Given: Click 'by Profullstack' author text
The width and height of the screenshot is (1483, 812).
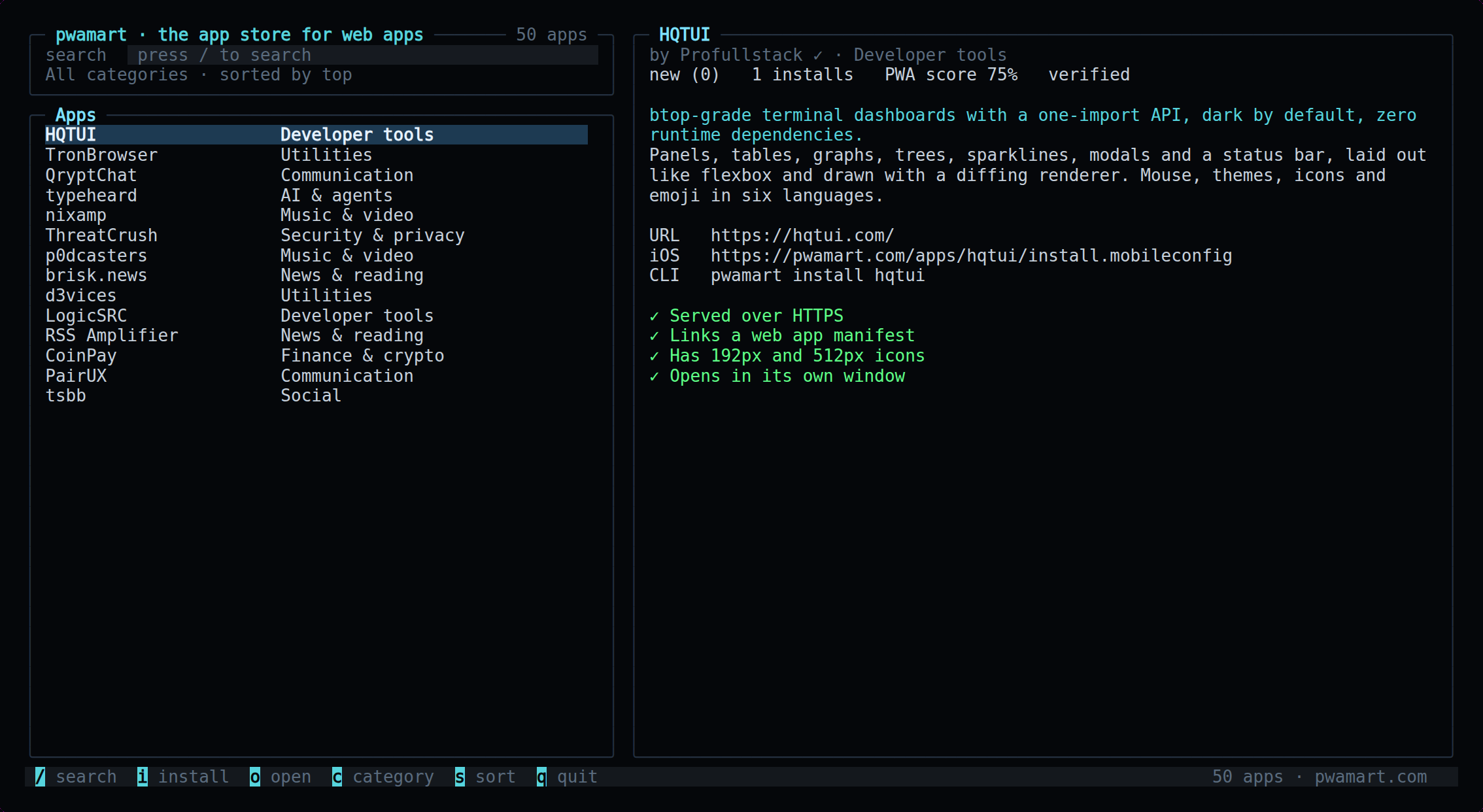Looking at the screenshot, I should click(726, 55).
